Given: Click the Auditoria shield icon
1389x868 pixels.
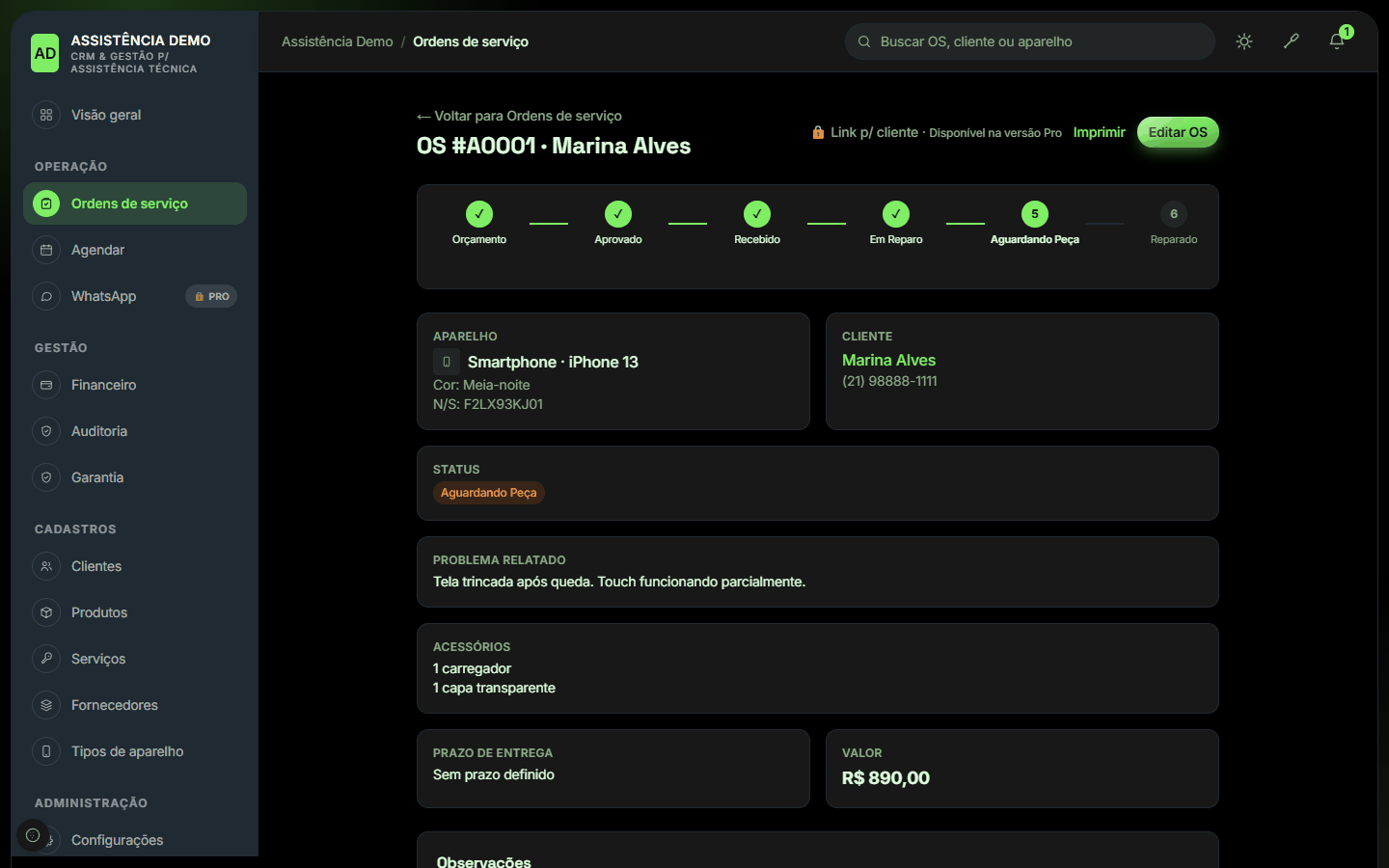Looking at the screenshot, I should coord(46,431).
